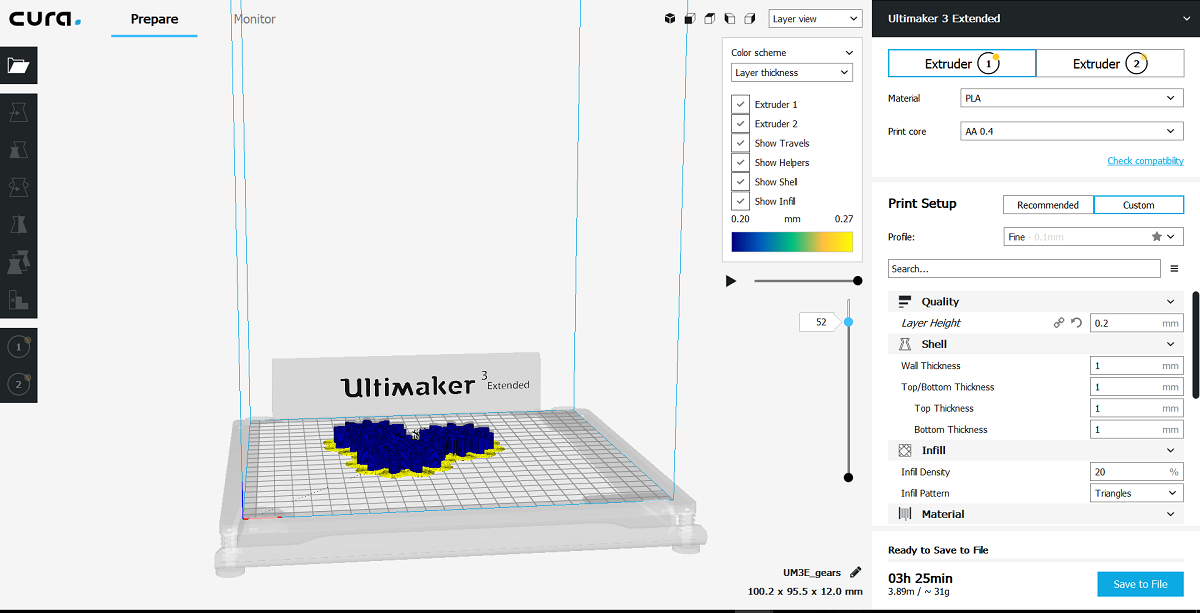Click the Quality category icon
Image resolution: width=1200 pixels, height=613 pixels.
tap(905, 301)
